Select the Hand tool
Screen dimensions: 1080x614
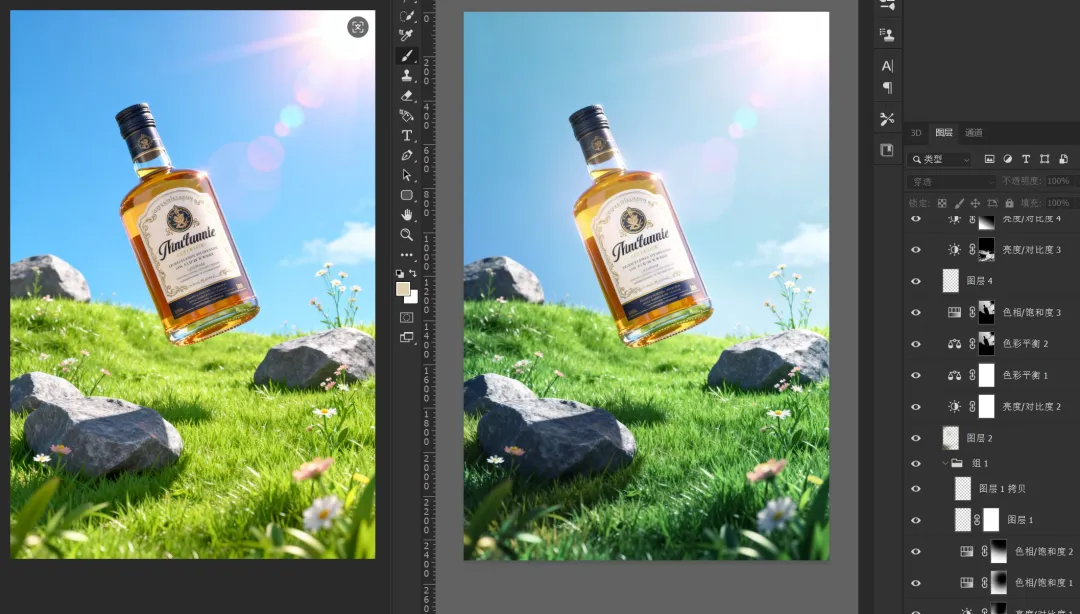point(407,214)
